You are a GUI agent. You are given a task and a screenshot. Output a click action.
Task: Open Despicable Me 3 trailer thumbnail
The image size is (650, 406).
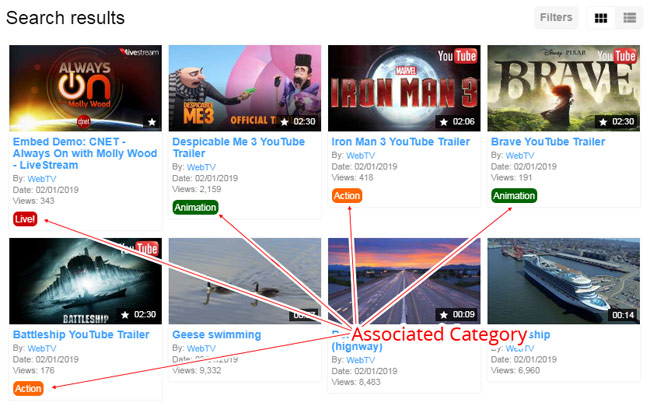tap(245, 88)
